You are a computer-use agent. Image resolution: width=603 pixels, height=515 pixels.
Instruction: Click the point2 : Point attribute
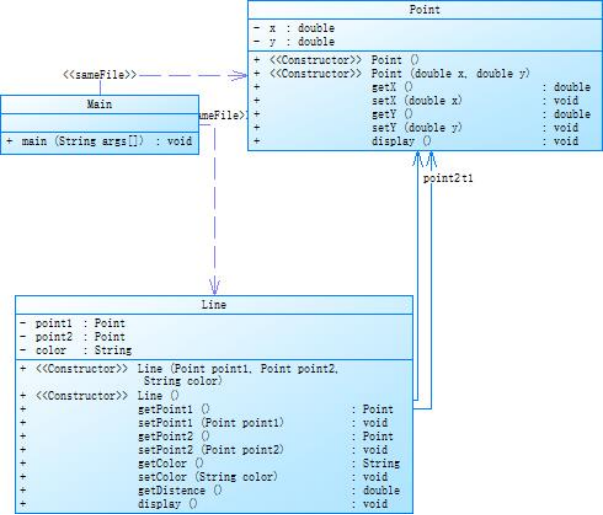point(73,337)
